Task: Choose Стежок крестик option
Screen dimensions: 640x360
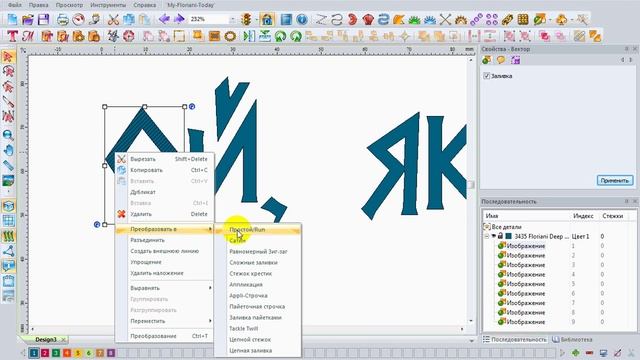Action: coord(258,274)
